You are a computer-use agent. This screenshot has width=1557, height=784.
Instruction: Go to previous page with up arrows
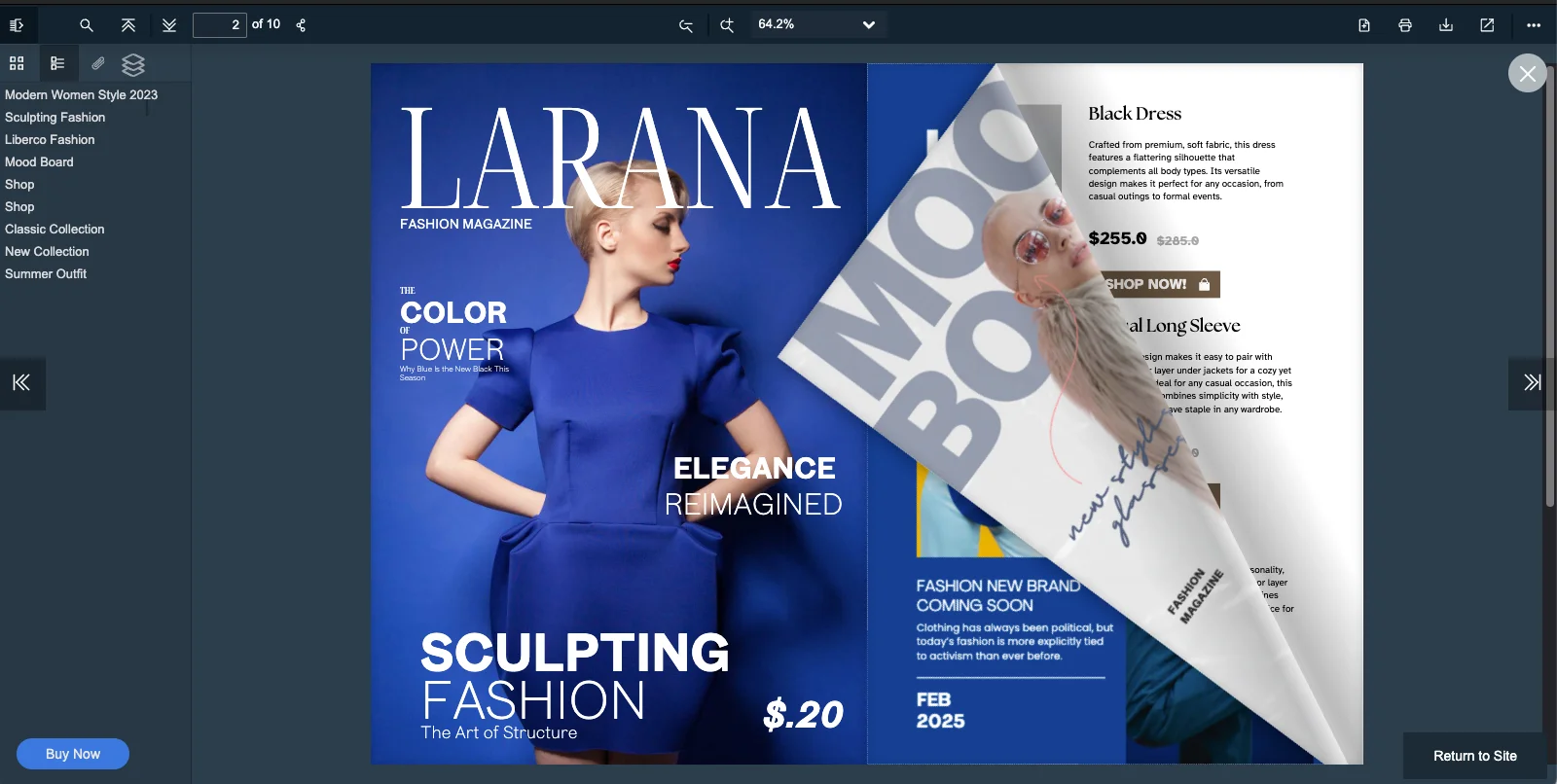128,25
